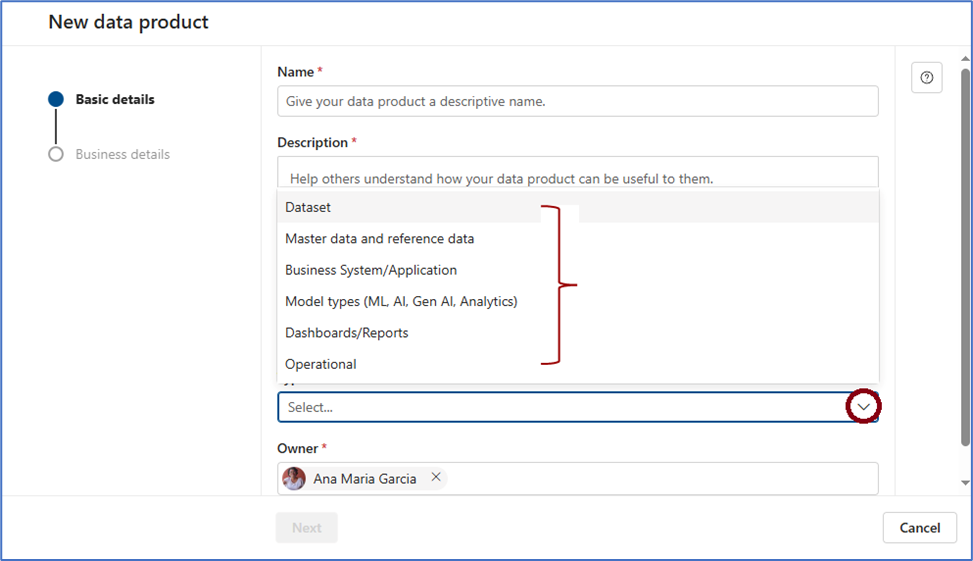
Task: Open the help question mark icon
Action: pos(926,78)
